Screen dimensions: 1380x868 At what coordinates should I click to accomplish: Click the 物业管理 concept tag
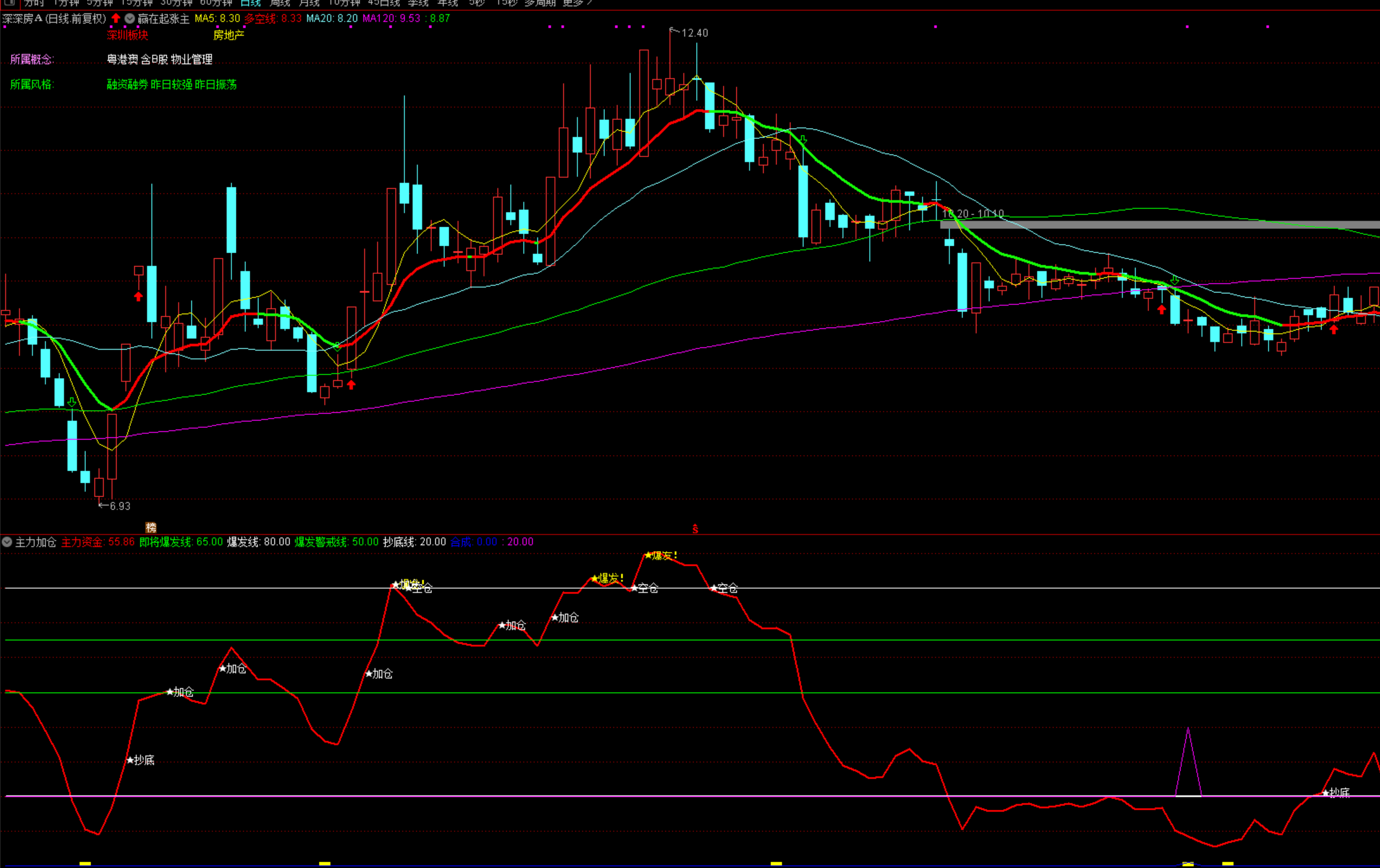click(191, 59)
